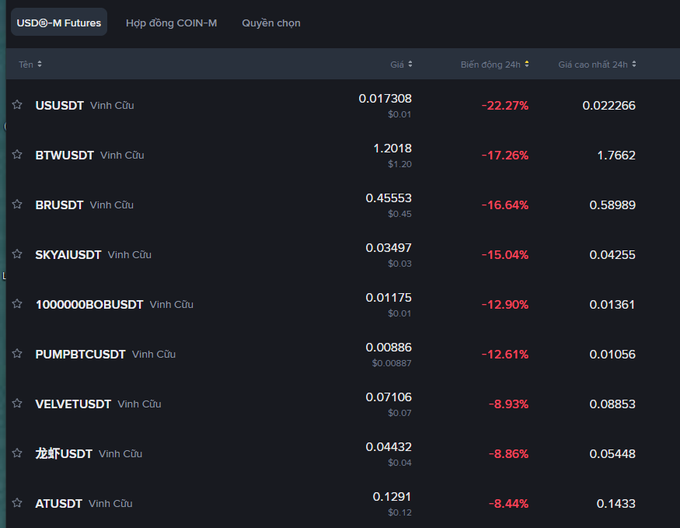
Task: Click PUMPBTCUSDT price 0.00886
Action: tap(389, 348)
